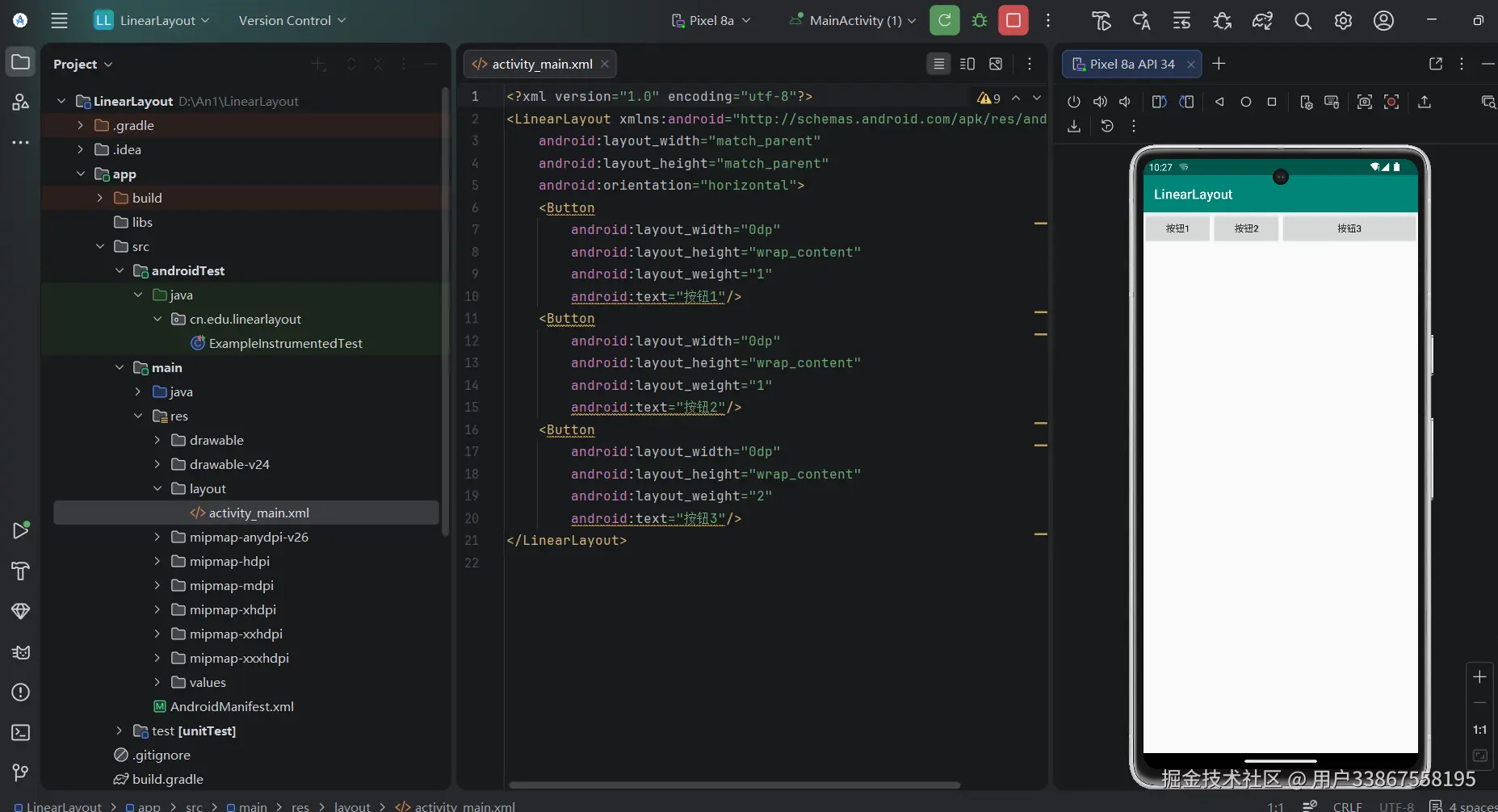Viewport: 1498px width, 812px height.
Task: Click the editor horizontal scrollbar
Action: coord(733,785)
